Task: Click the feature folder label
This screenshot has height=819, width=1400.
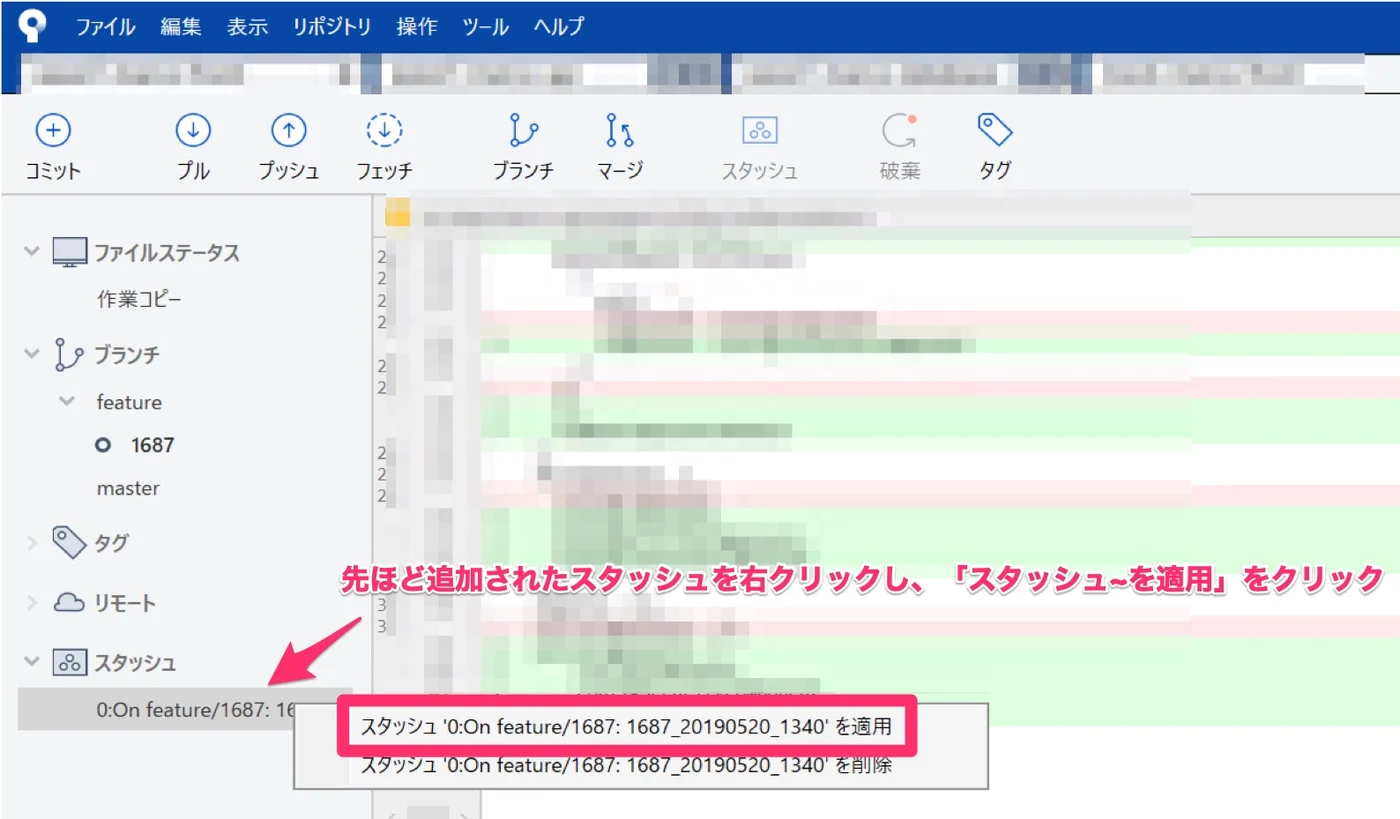Action: (129, 402)
